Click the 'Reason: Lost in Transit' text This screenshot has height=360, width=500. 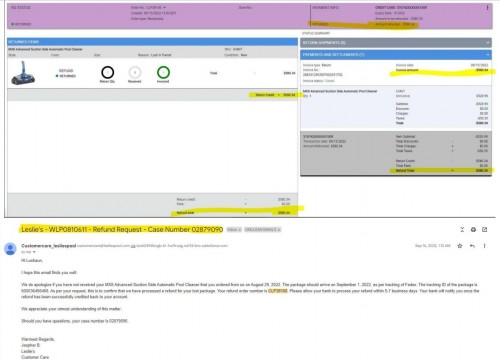tap(155, 55)
